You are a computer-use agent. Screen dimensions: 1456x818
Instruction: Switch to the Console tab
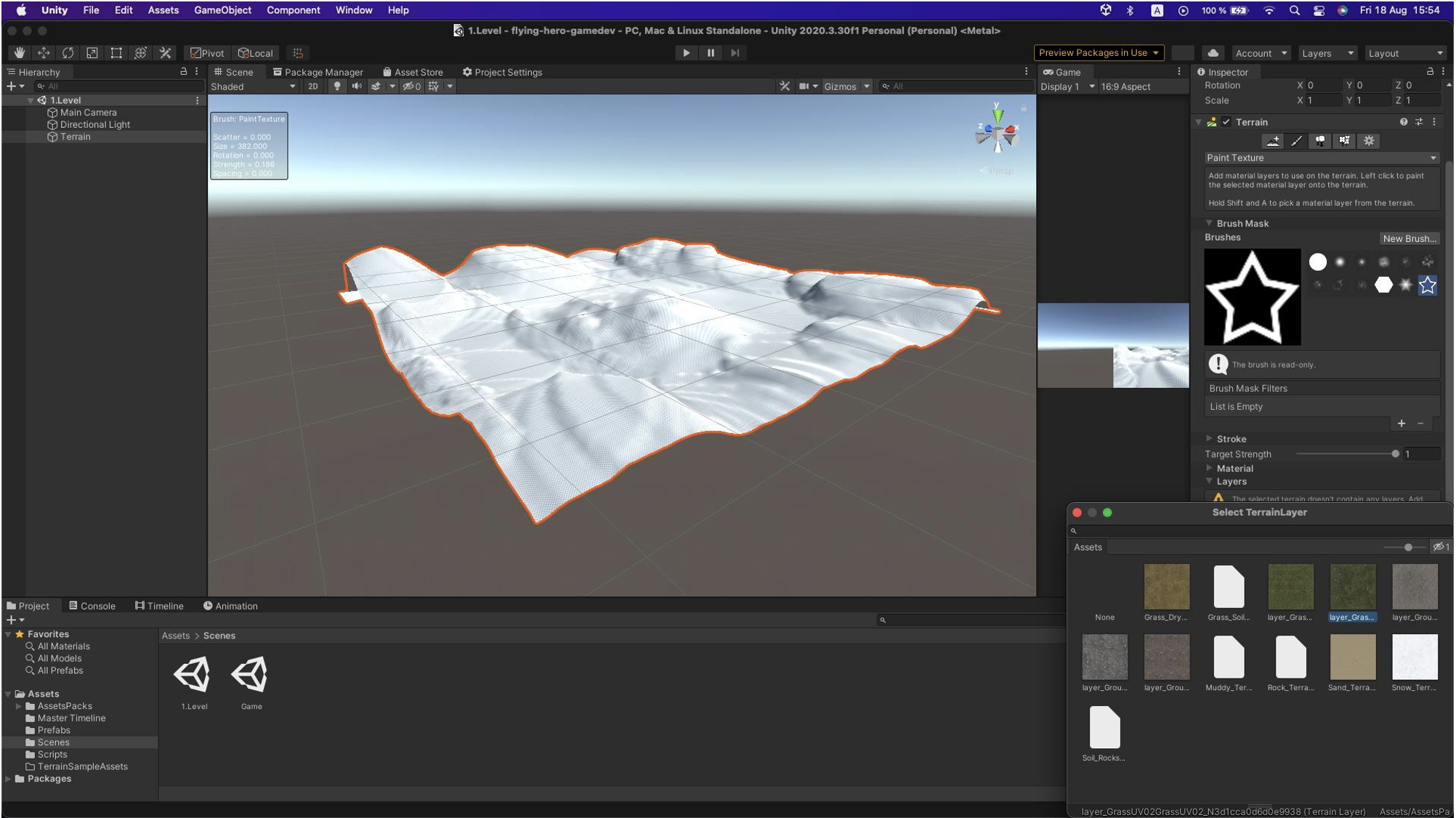[x=92, y=606]
